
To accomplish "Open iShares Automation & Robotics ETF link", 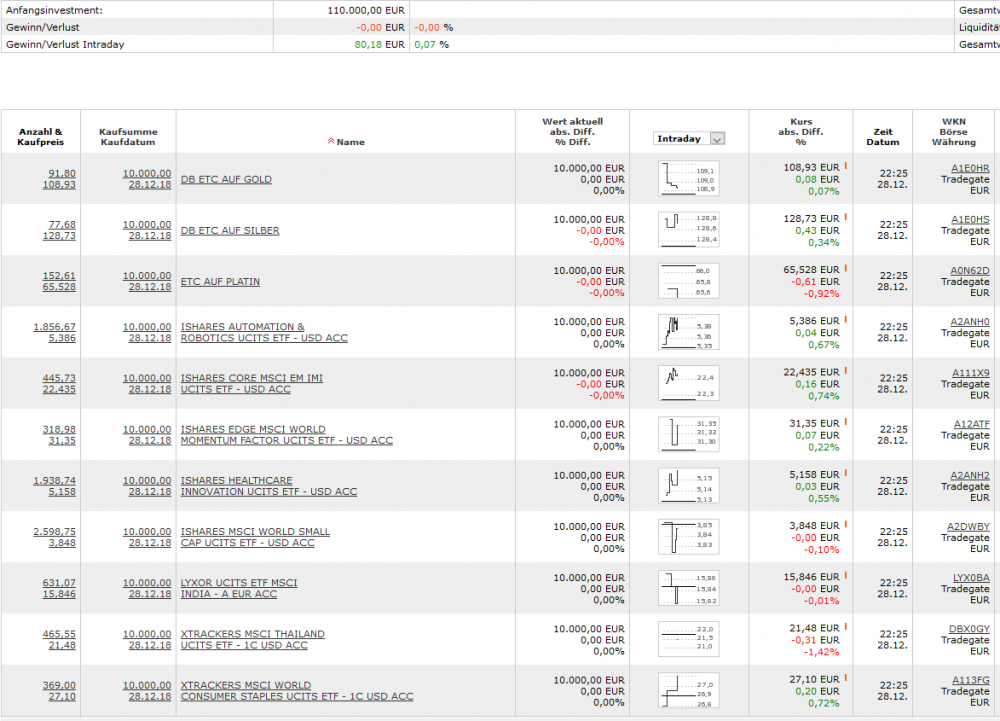I will pos(264,332).
